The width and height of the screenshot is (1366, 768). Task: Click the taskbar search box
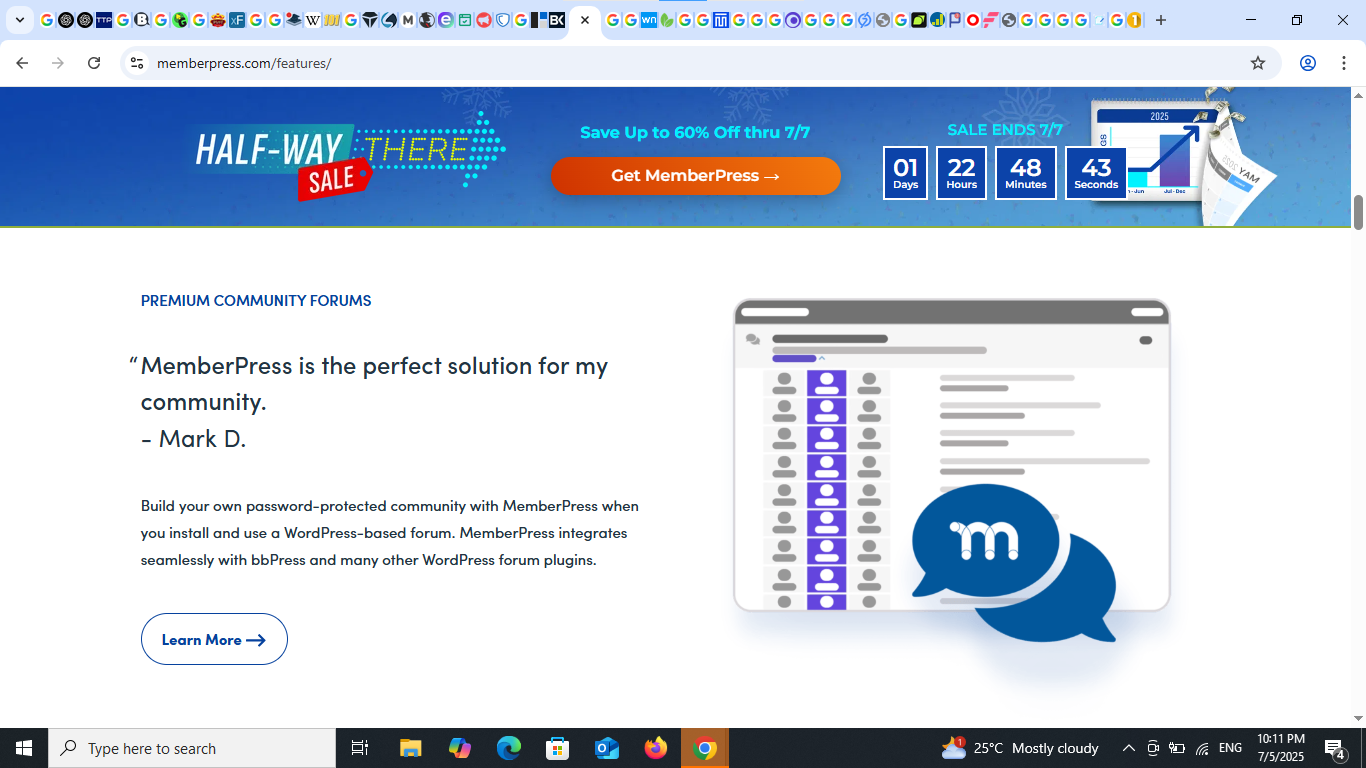click(x=192, y=748)
